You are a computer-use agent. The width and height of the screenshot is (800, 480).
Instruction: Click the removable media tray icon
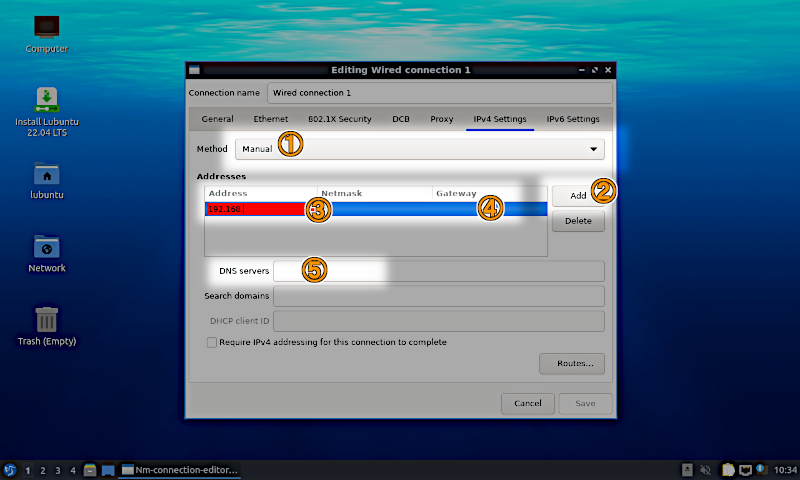tap(687, 470)
